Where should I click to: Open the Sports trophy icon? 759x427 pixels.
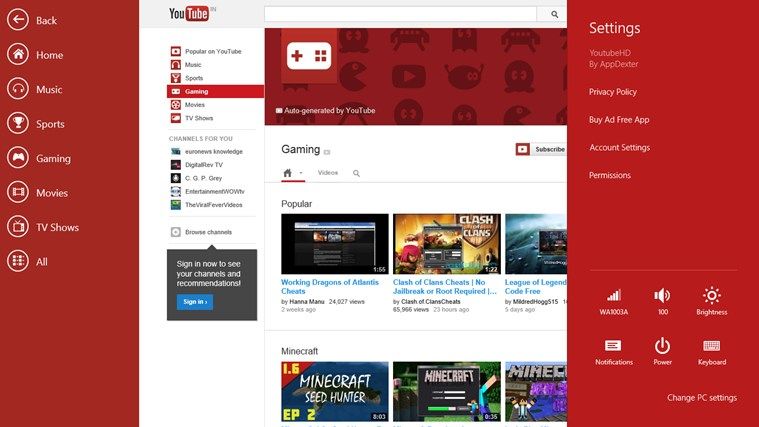pos(18,123)
